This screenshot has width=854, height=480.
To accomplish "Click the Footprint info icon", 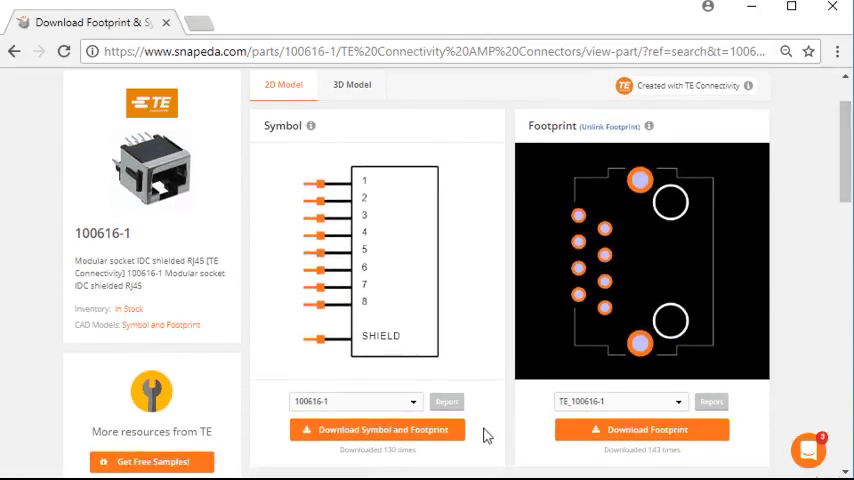I will pyautogui.click(x=649, y=126).
